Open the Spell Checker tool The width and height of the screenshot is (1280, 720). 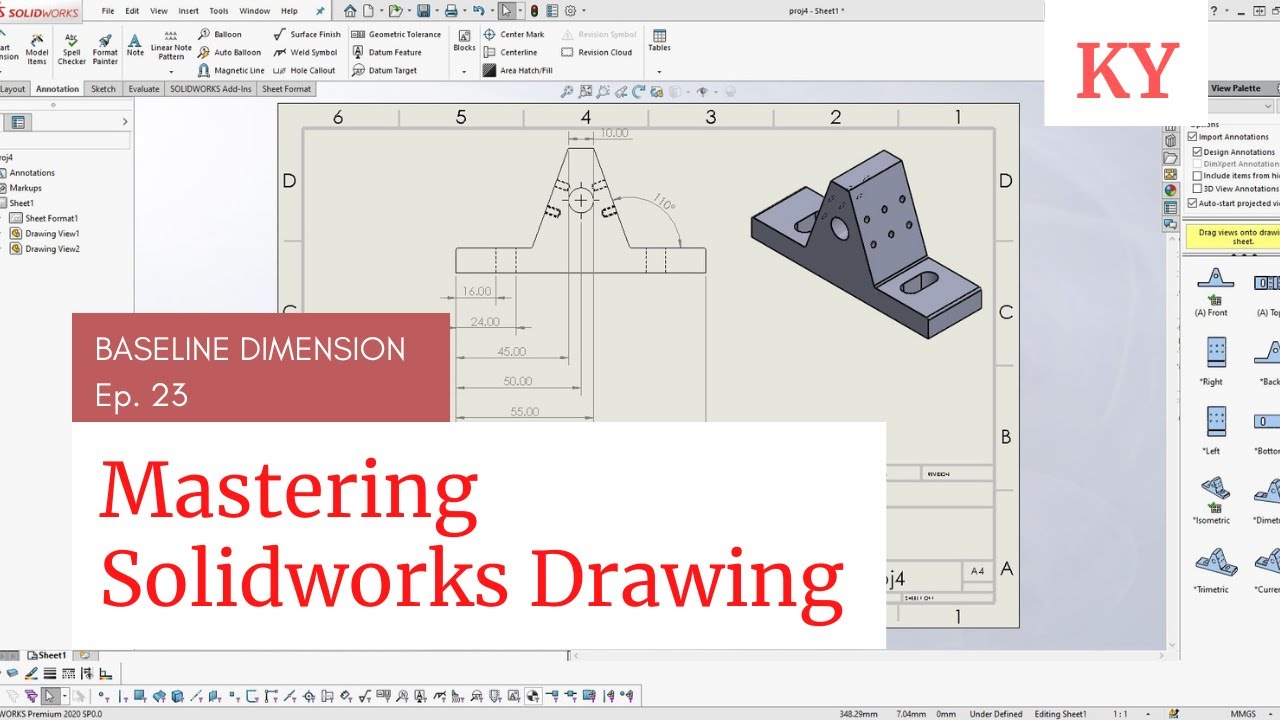tap(71, 48)
